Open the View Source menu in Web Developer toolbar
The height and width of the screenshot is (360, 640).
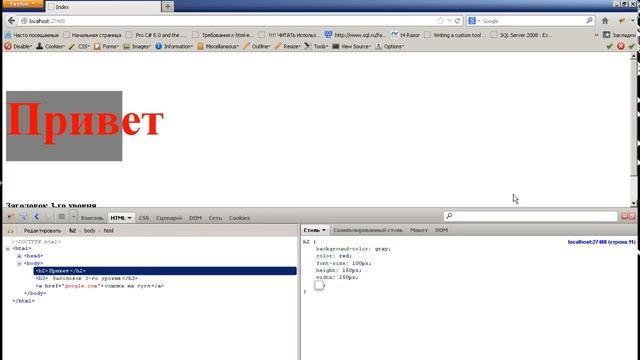351,47
